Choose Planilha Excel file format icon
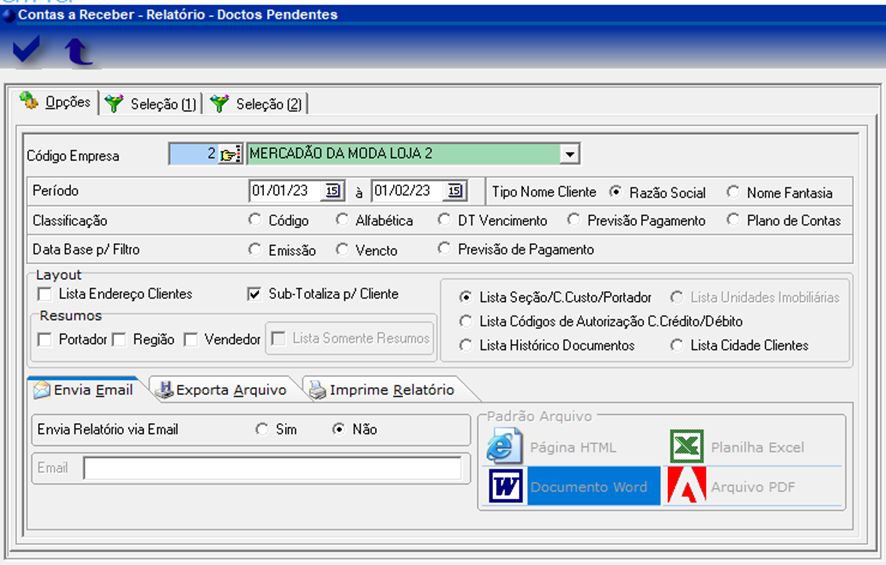Screen dimensions: 886x565 click(687, 446)
